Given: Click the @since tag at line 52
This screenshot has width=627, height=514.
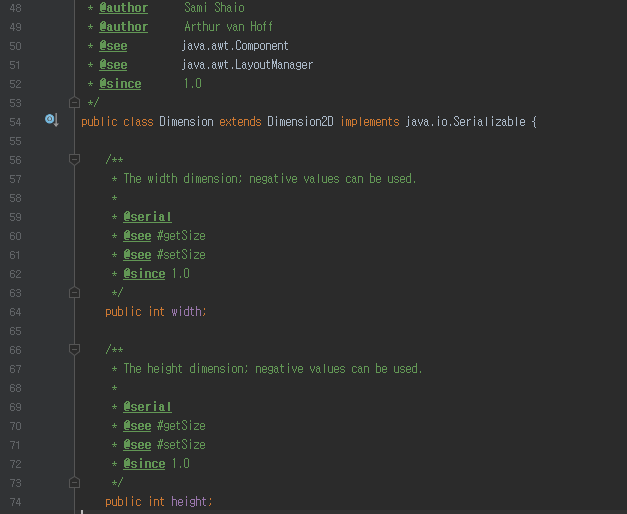Looking at the screenshot, I should [120, 84].
